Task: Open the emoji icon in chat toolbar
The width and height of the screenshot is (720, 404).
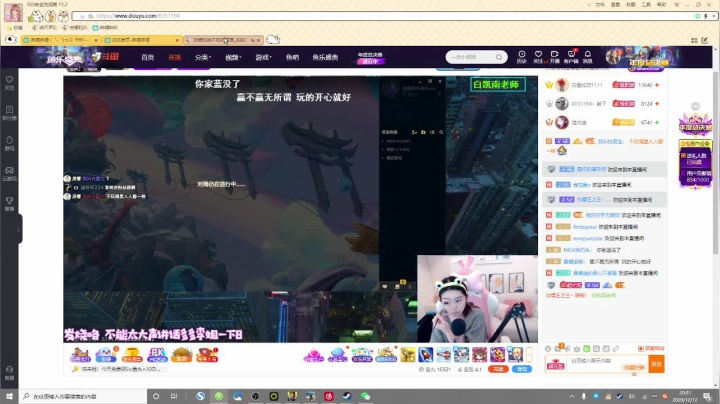Action: click(x=548, y=349)
